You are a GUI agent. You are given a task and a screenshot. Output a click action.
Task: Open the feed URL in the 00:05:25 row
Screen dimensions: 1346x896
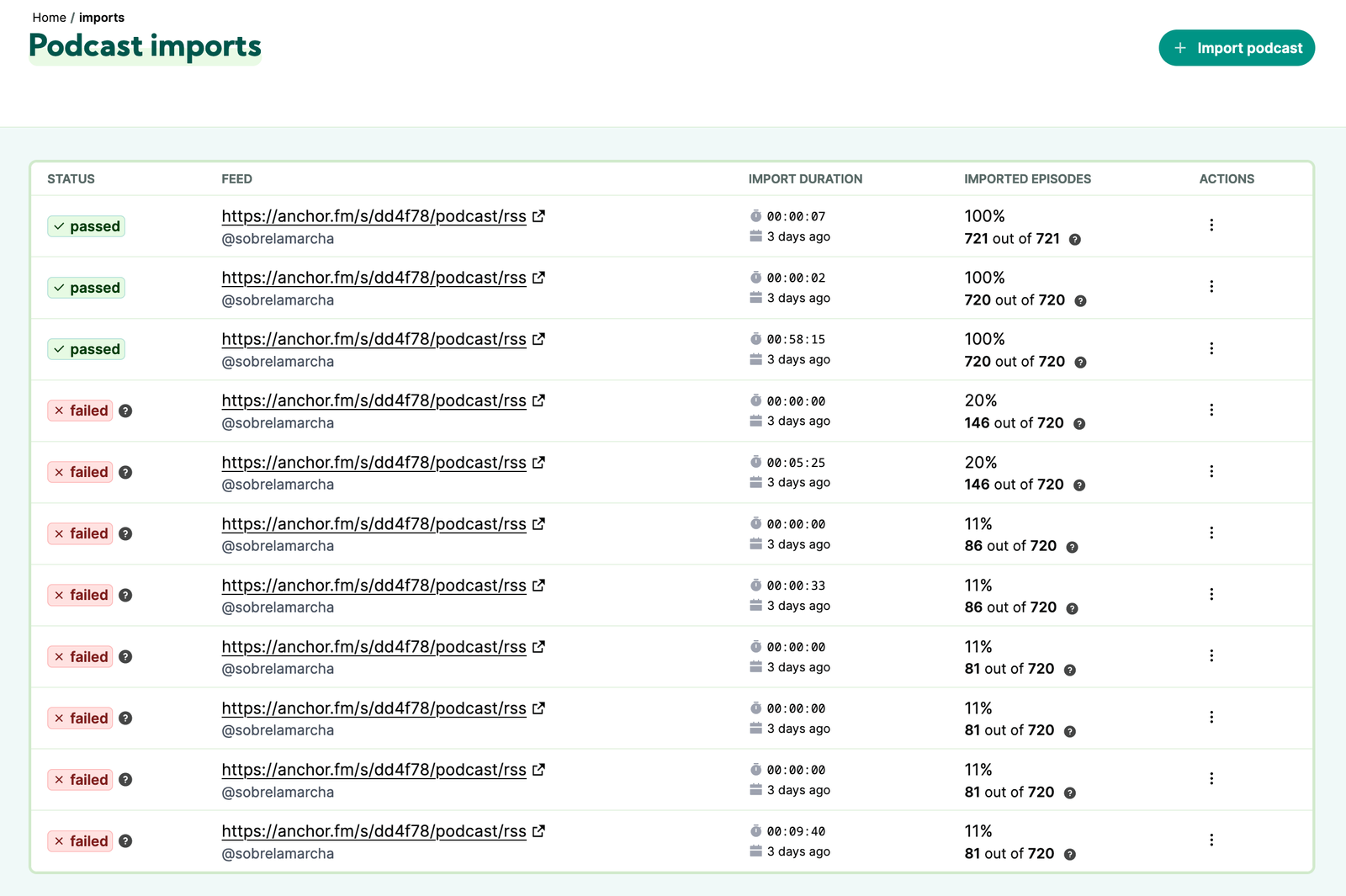pos(374,463)
